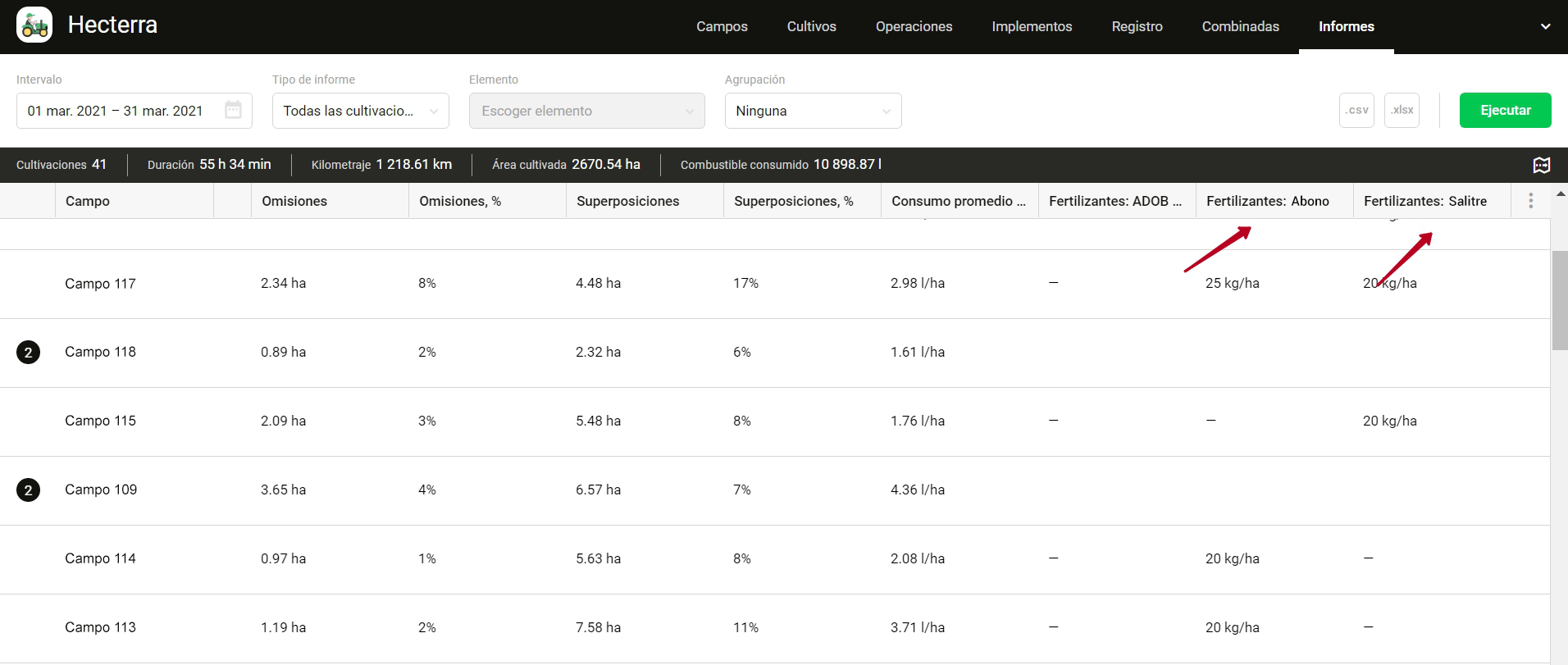Click the 1.76 l/ha consumo value

coord(918,421)
